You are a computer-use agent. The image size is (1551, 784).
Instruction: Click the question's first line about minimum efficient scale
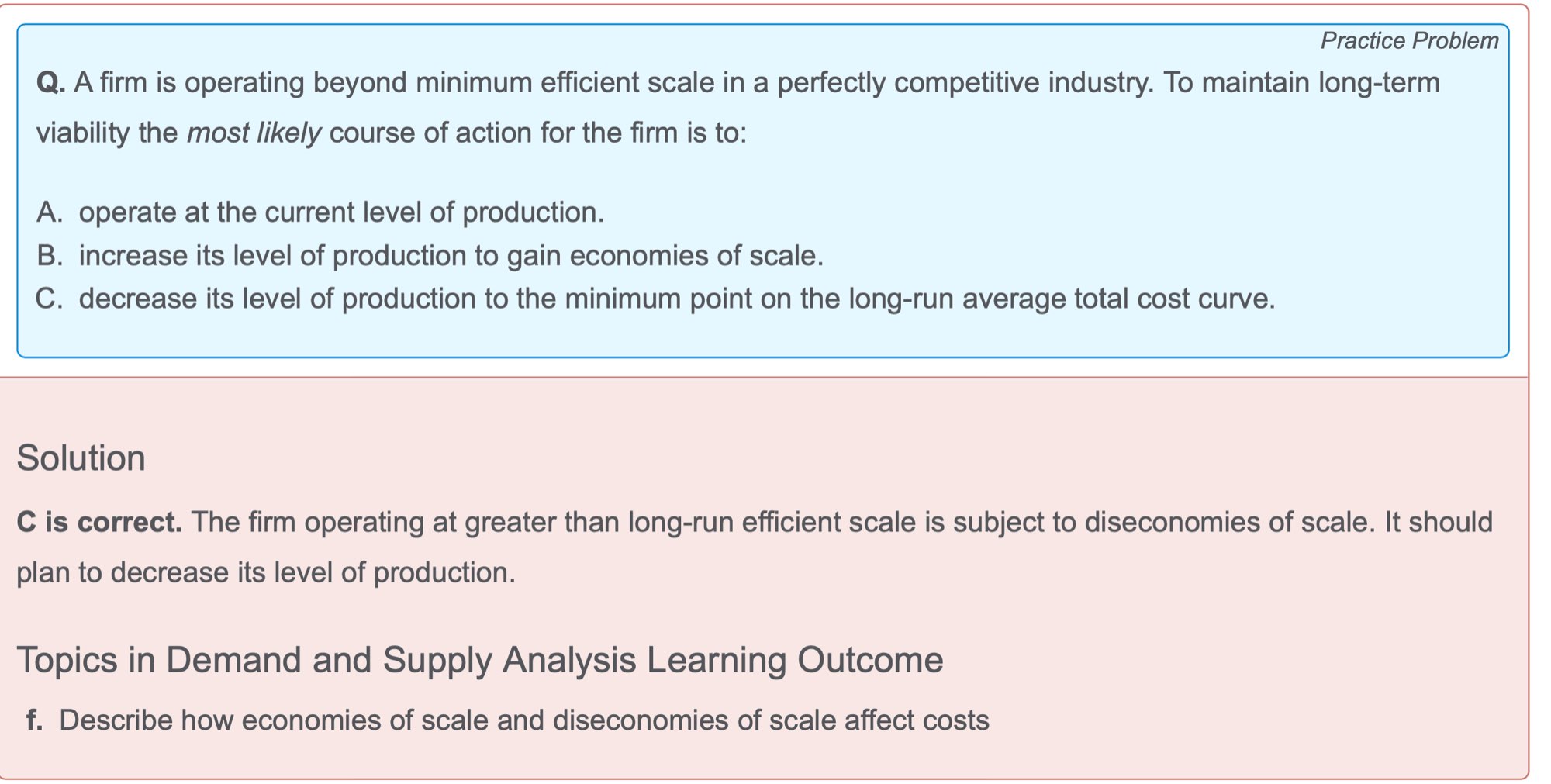pos(737,83)
